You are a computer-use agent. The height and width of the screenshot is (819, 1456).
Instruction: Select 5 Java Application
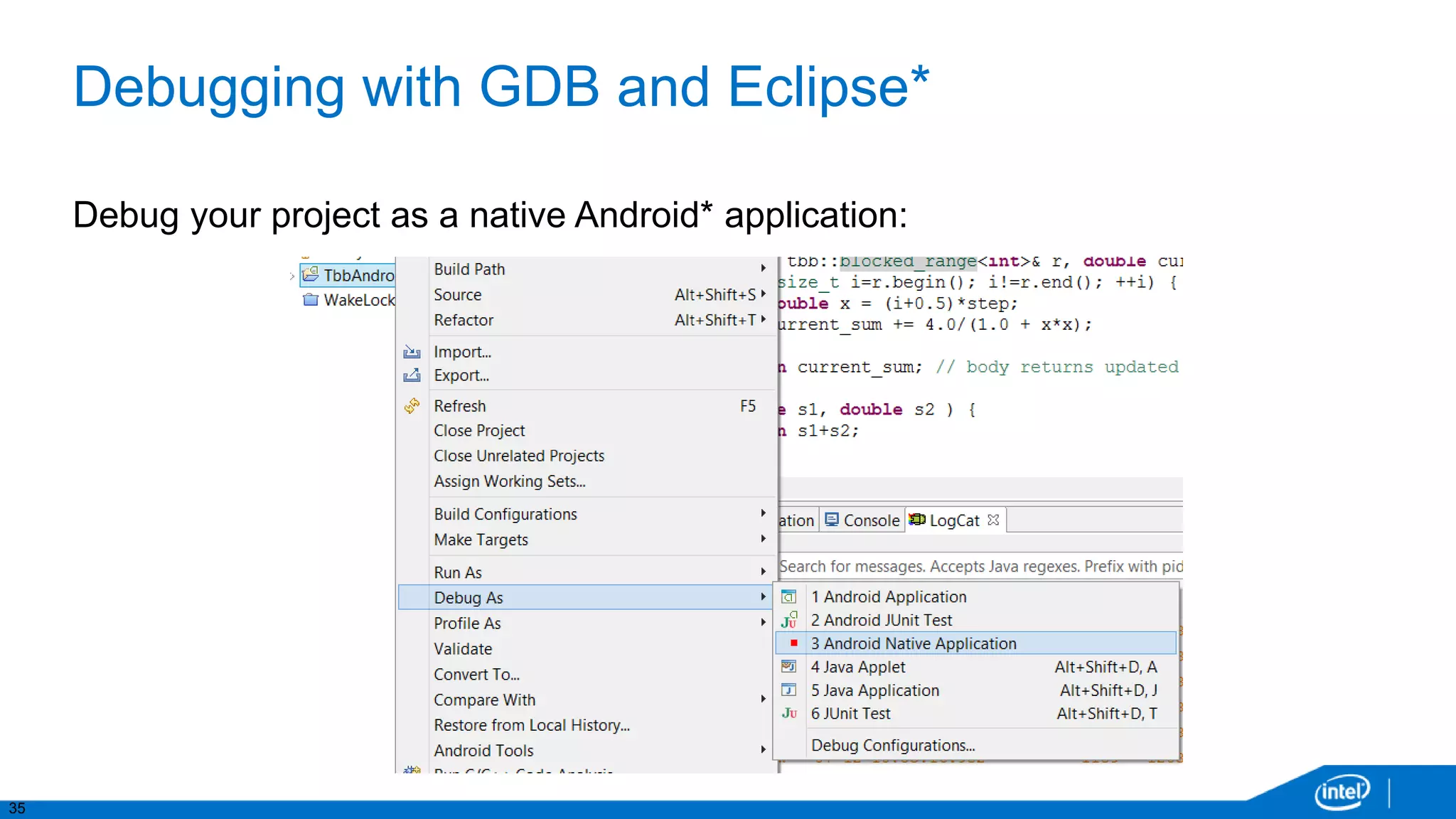pos(976,690)
